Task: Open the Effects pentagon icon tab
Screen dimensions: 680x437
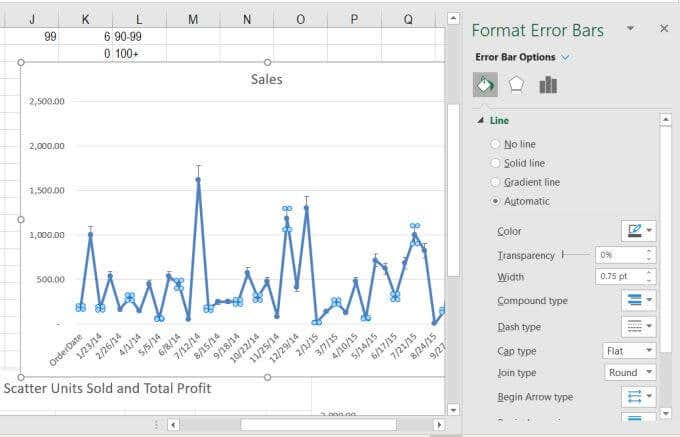Action: tap(516, 85)
